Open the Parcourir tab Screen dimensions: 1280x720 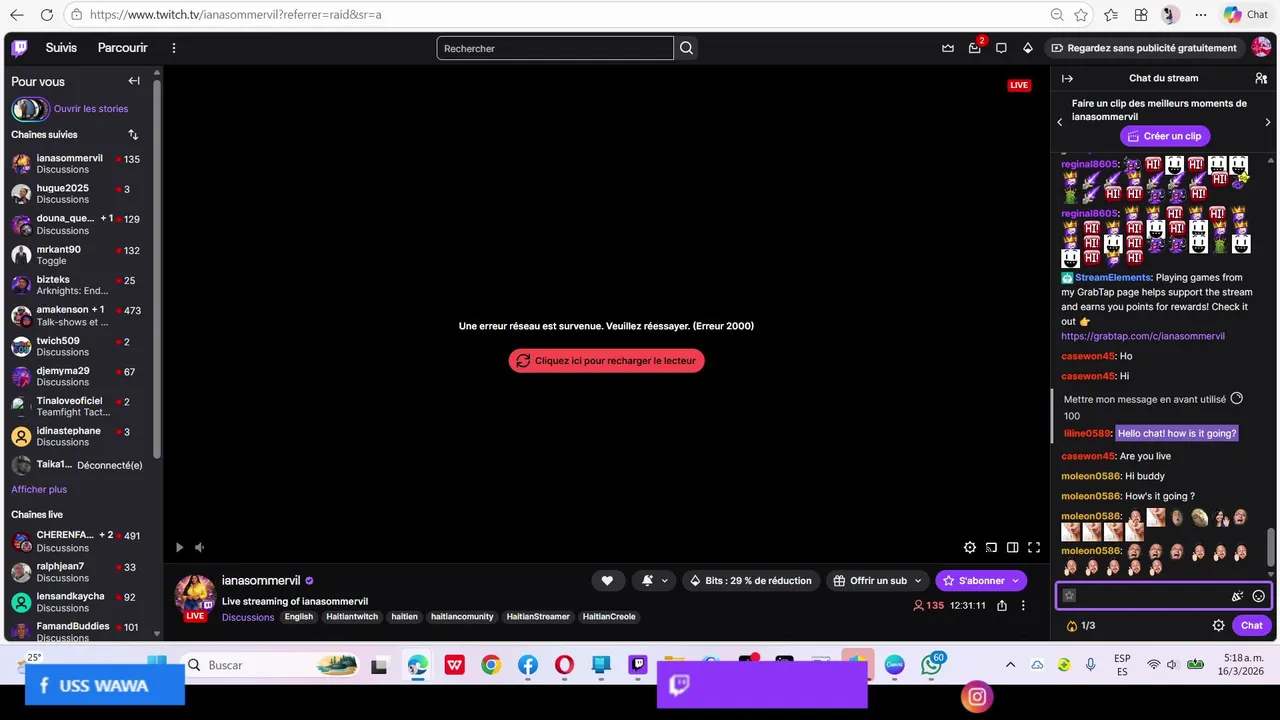coord(122,48)
